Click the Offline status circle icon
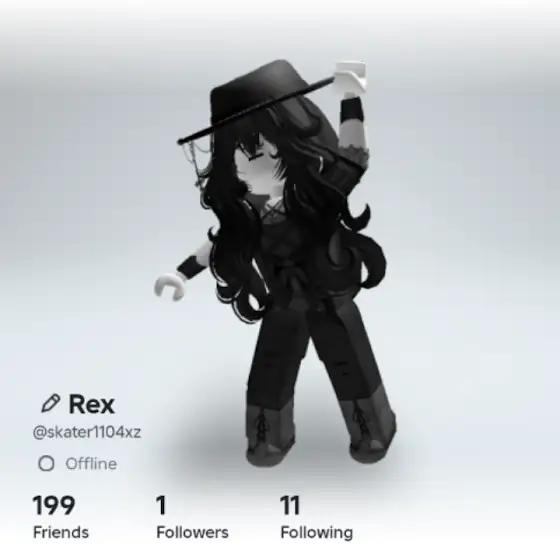 coord(46,463)
